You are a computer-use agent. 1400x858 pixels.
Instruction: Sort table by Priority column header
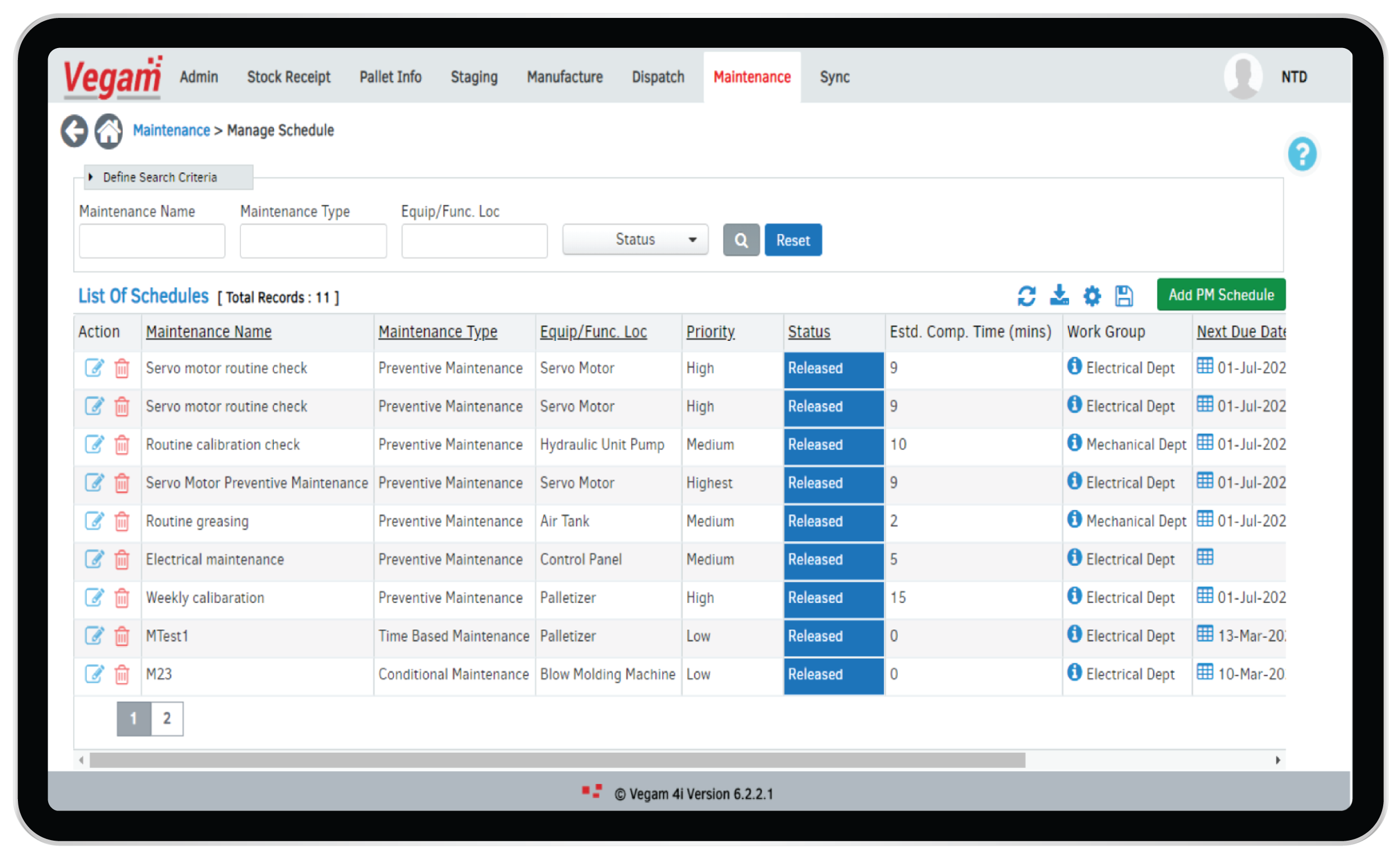click(710, 332)
